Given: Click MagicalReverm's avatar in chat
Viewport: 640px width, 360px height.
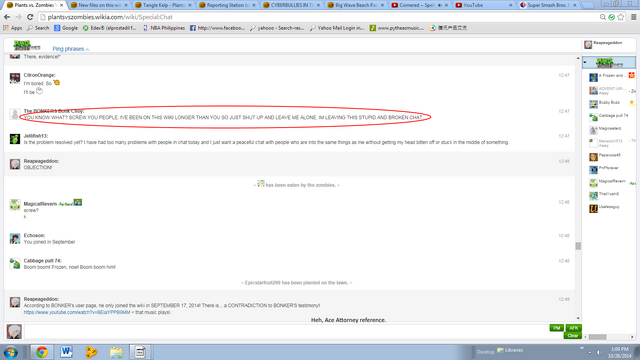Looking at the screenshot, I should click(15, 205).
